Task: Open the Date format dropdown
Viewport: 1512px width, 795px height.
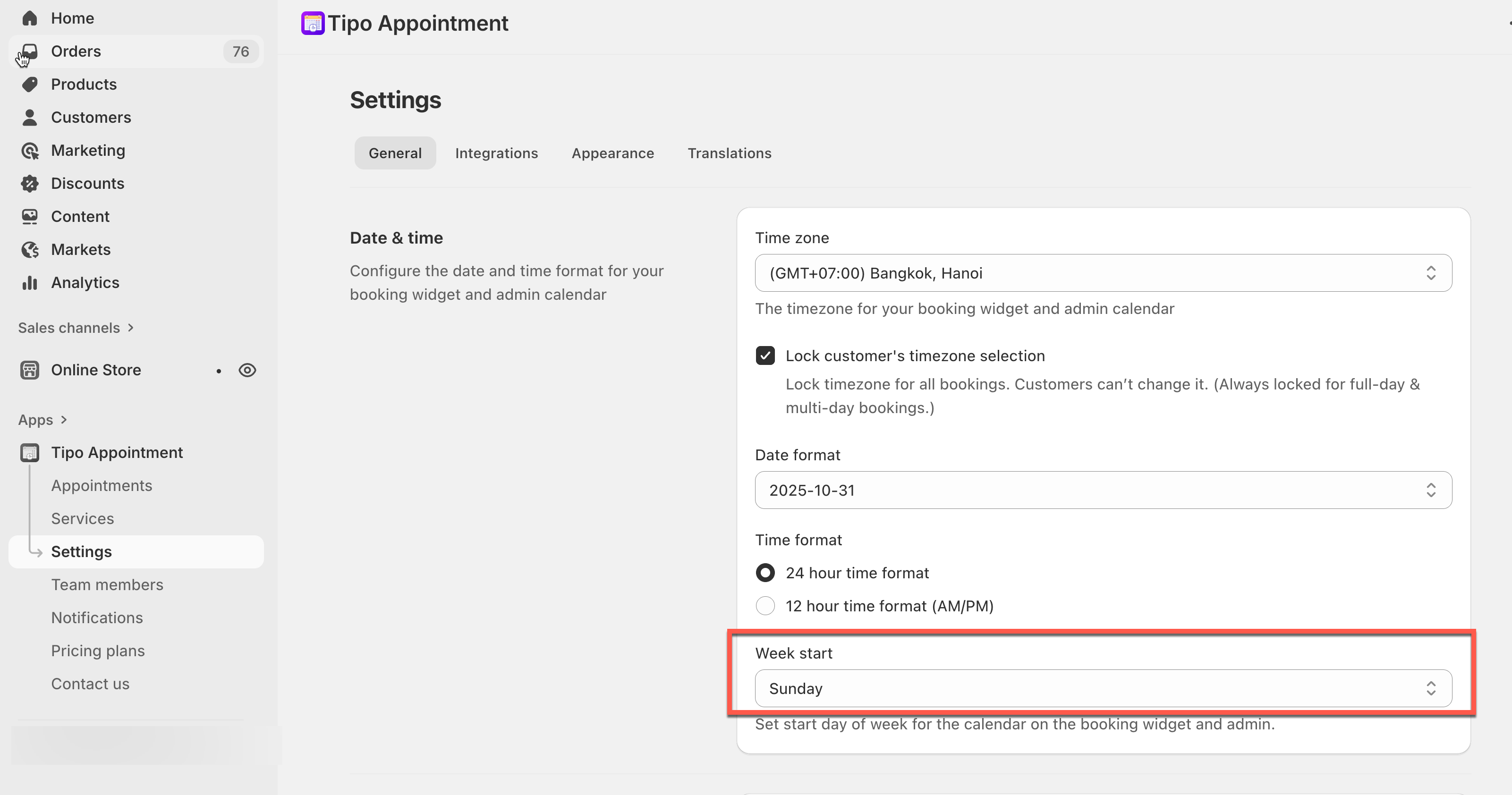Action: (1103, 490)
